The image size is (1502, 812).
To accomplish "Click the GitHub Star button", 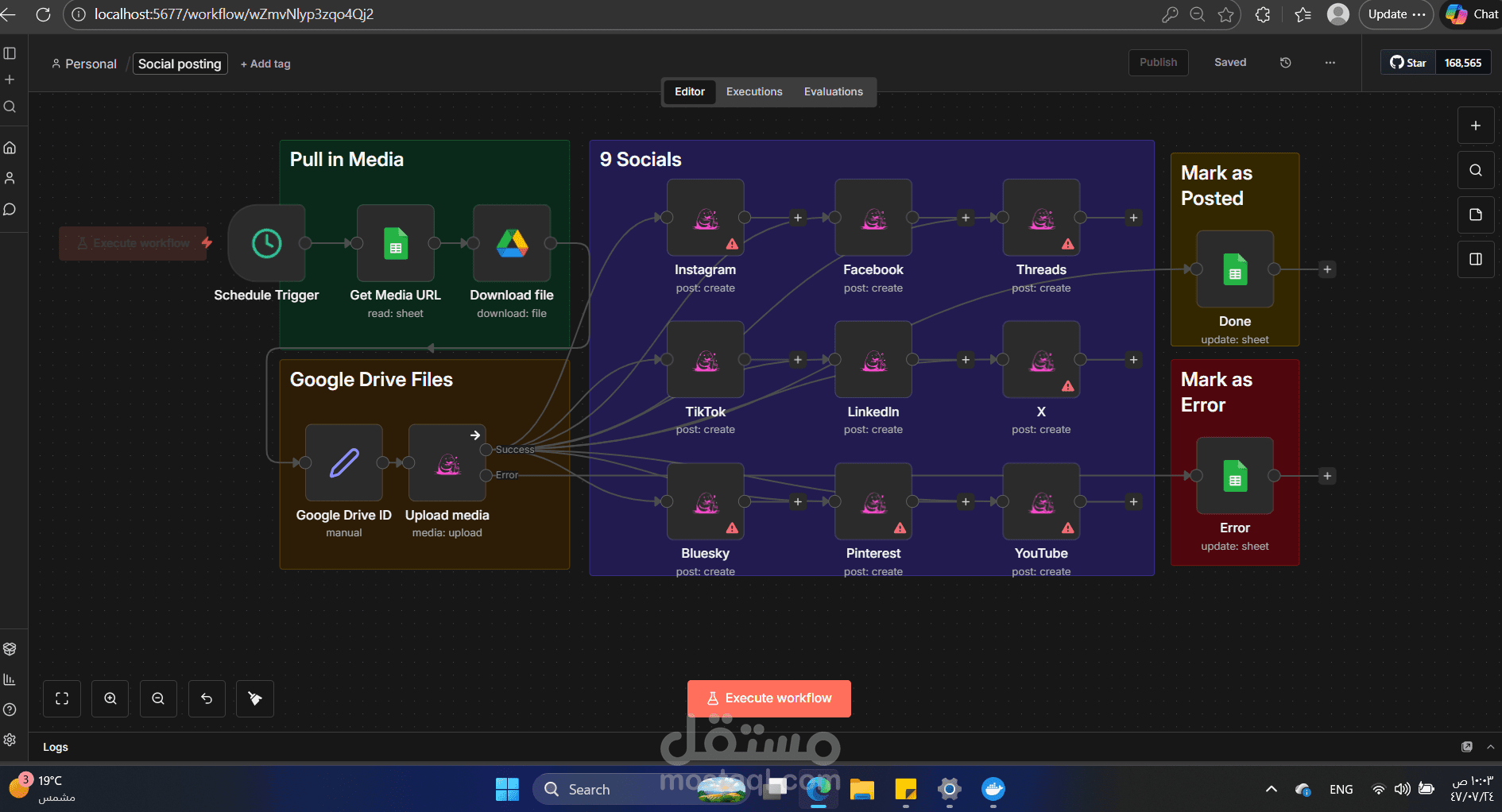I will [1408, 63].
